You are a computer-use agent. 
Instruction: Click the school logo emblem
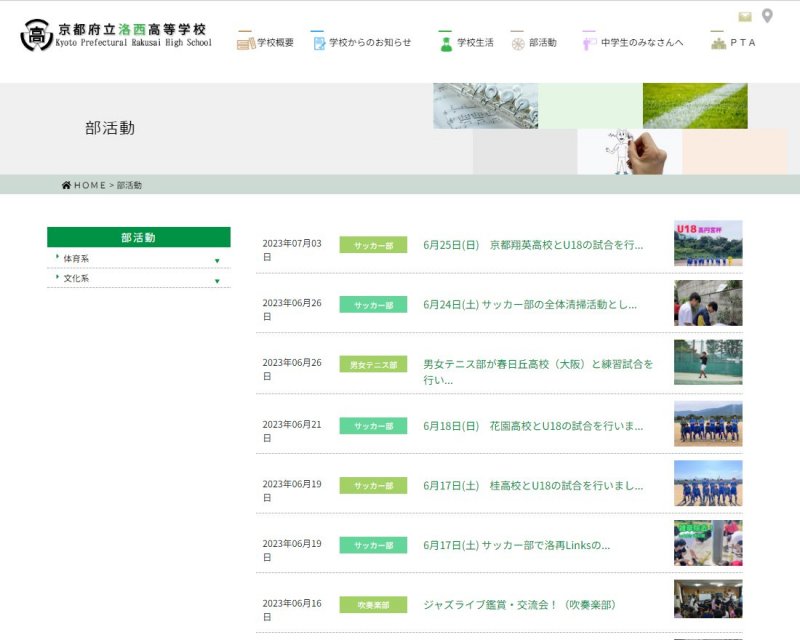click(x=37, y=35)
